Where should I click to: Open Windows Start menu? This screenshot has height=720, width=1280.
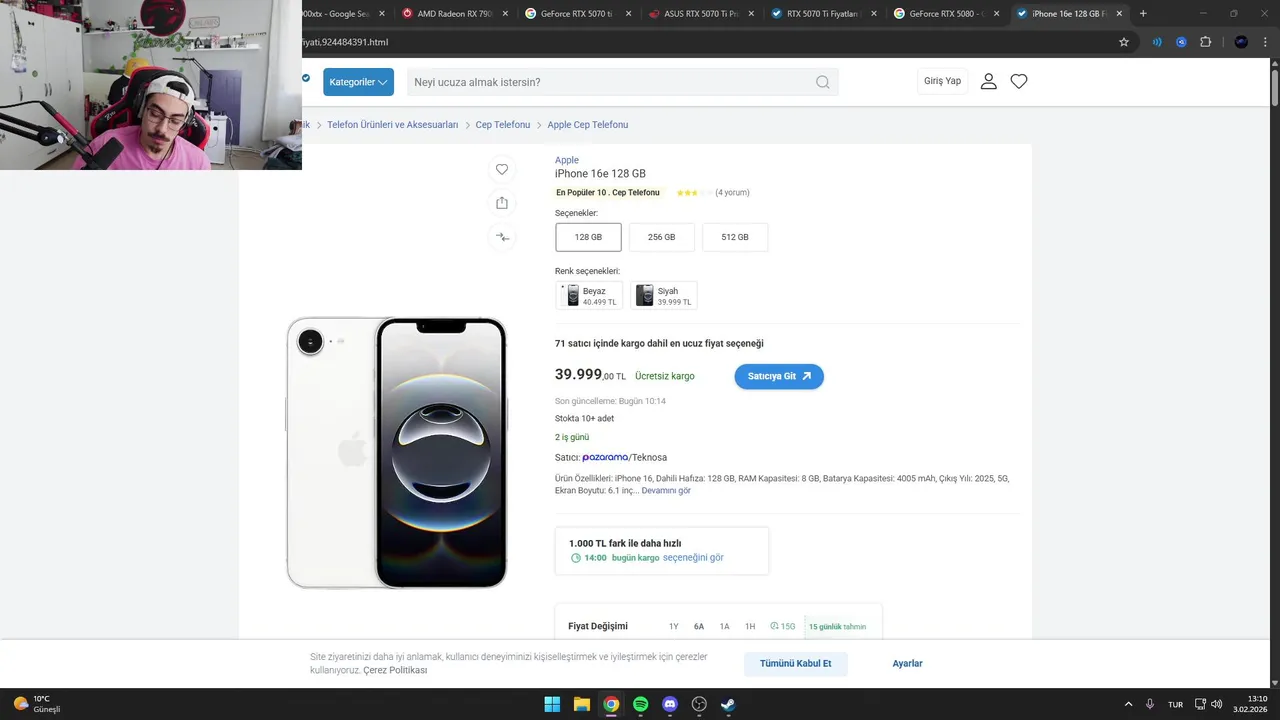click(552, 704)
